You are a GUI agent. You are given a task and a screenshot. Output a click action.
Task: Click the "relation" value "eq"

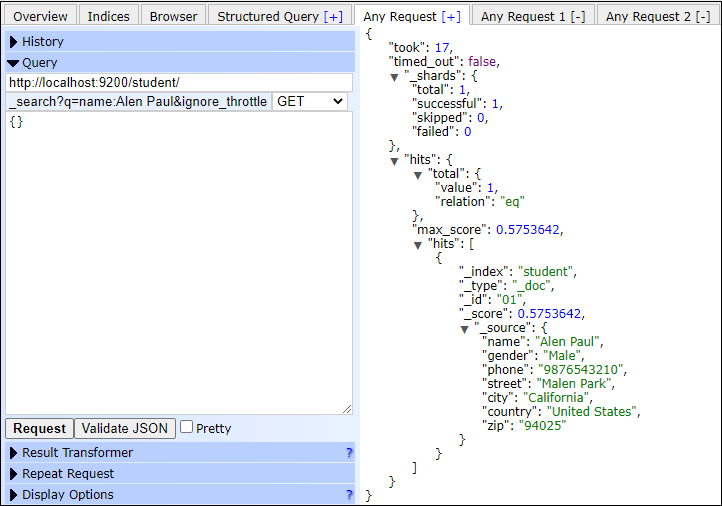(512, 202)
